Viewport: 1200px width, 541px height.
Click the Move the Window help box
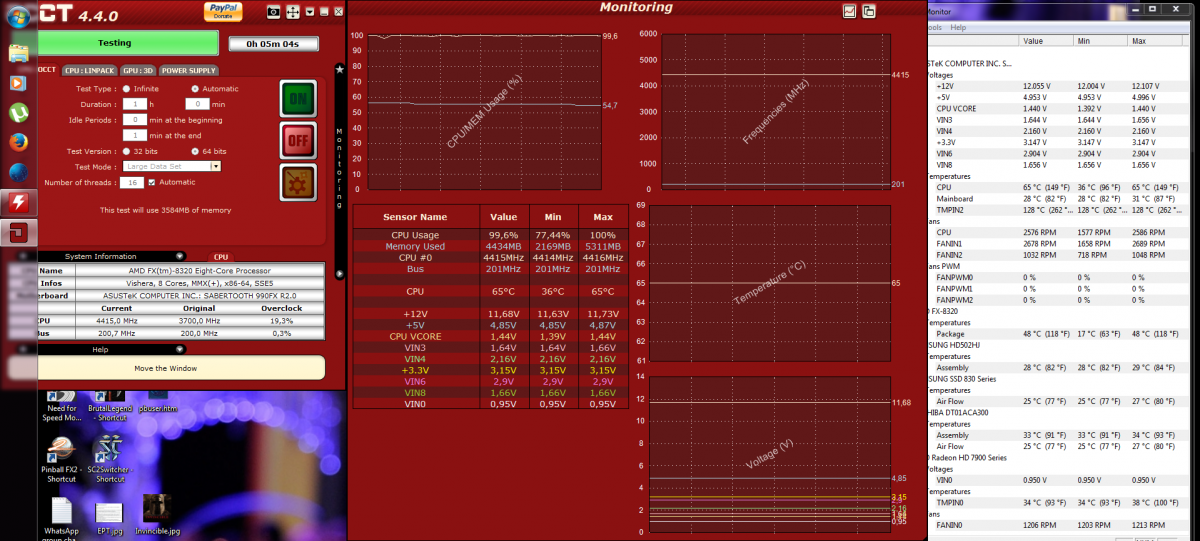pyautogui.click(x=166, y=368)
